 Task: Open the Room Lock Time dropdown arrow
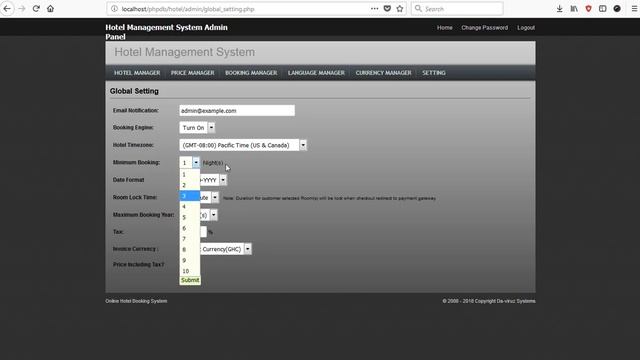(215, 198)
